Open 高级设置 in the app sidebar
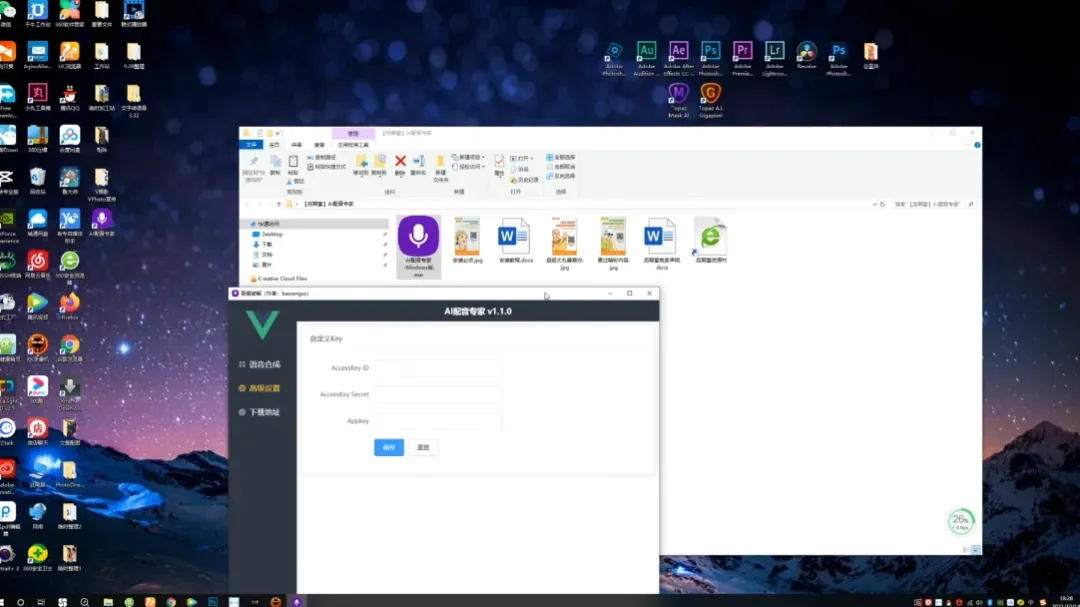The image size is (1080, 607). pyautogui.click(x=260, y=388)
